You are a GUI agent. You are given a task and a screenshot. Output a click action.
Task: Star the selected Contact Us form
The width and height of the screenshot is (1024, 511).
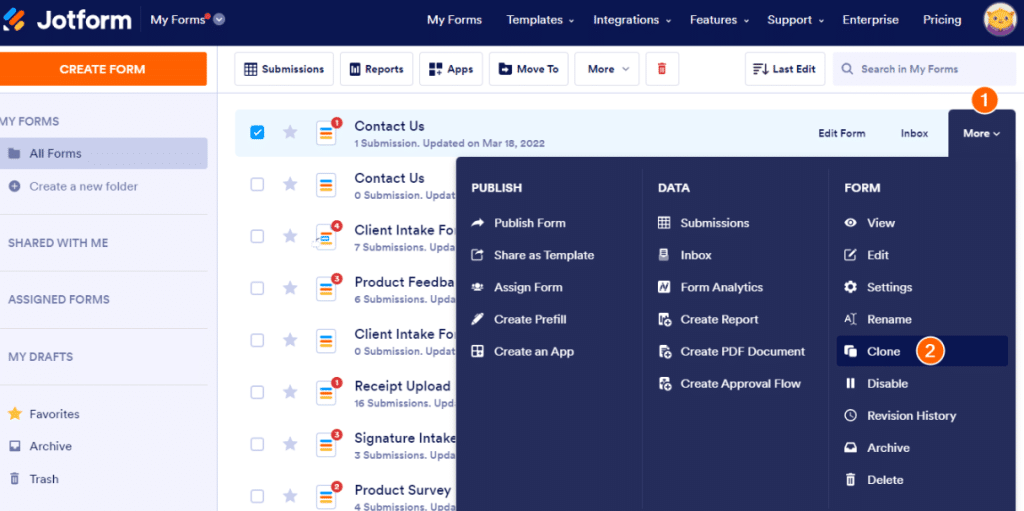[x=290, y=133]
